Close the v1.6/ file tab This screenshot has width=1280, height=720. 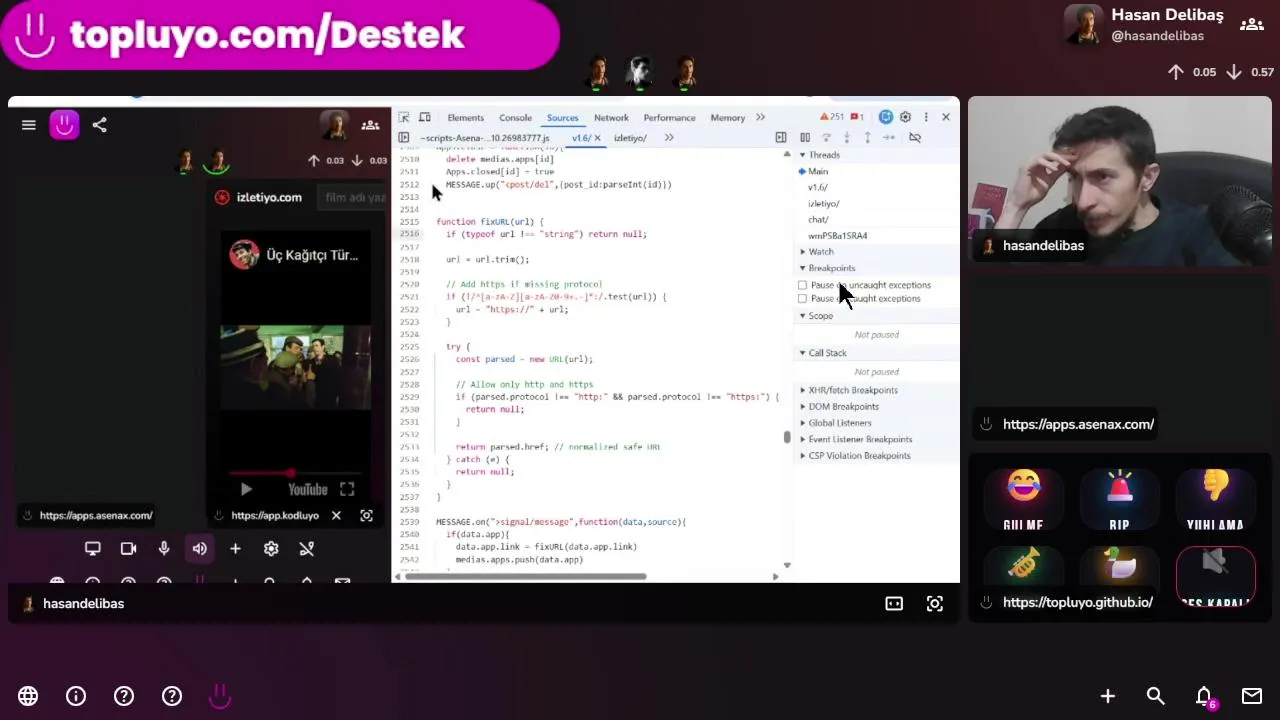597,138
